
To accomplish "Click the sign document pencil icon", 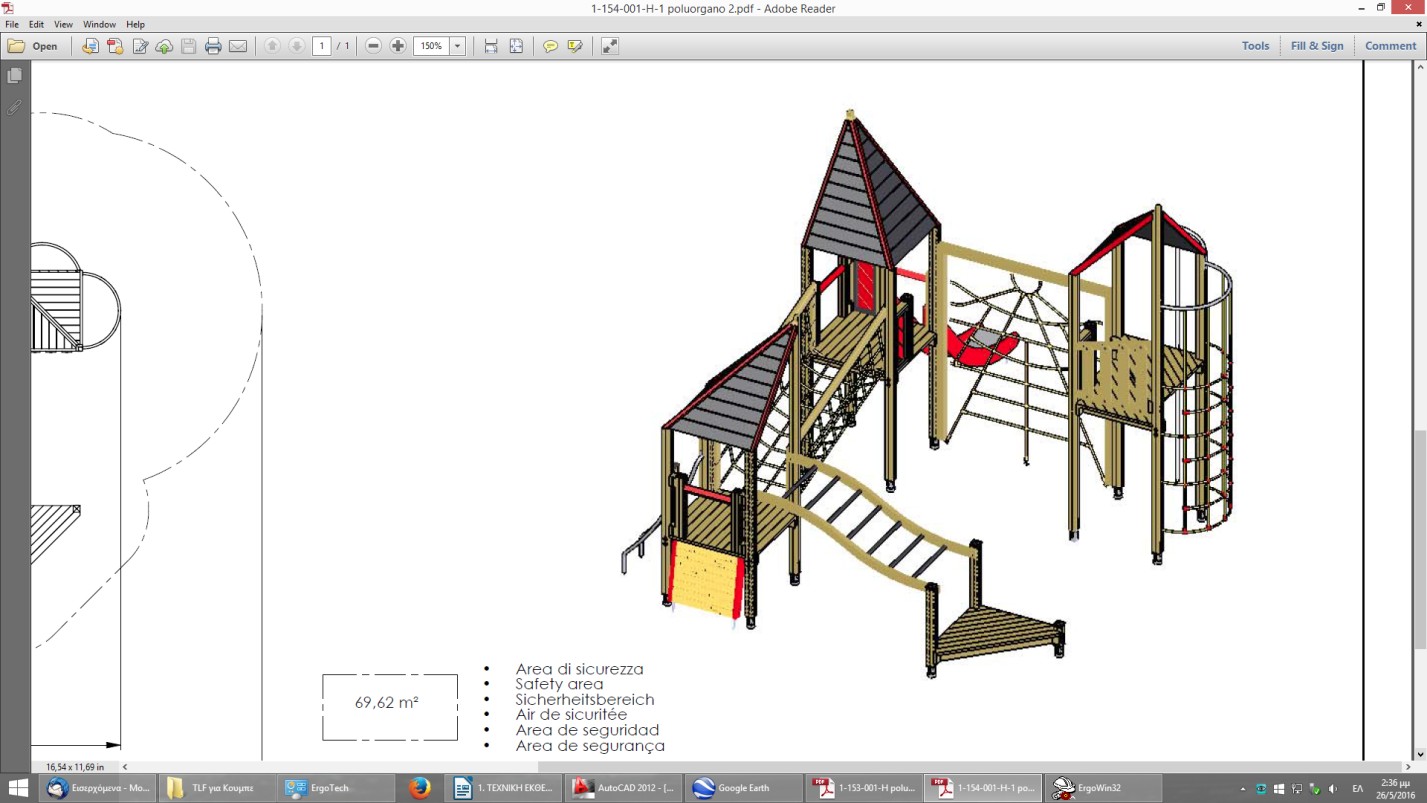I will 140,46.
